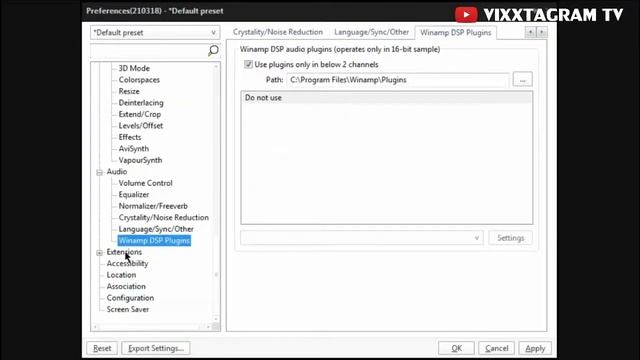Image resolution: width=640 pixels, height=360 pixels.
Task: Open Volume Control settings
Action: [145, 183]
